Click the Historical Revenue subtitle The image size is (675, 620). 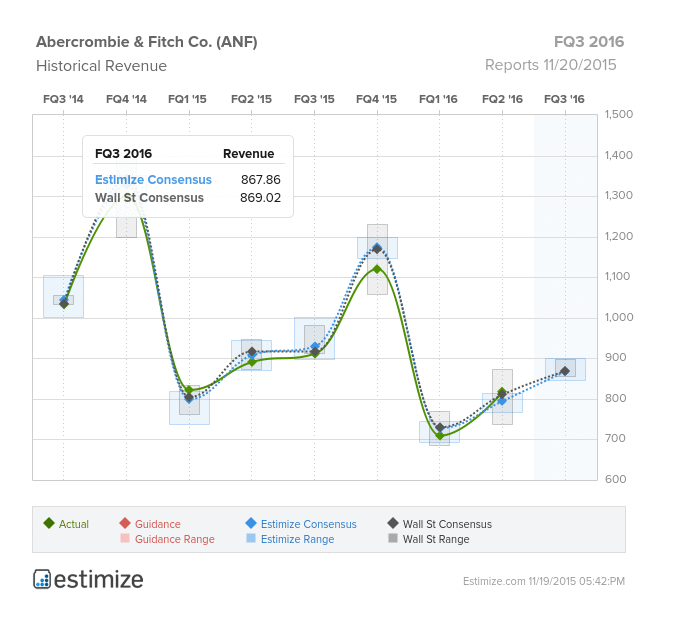coord(102,66)
